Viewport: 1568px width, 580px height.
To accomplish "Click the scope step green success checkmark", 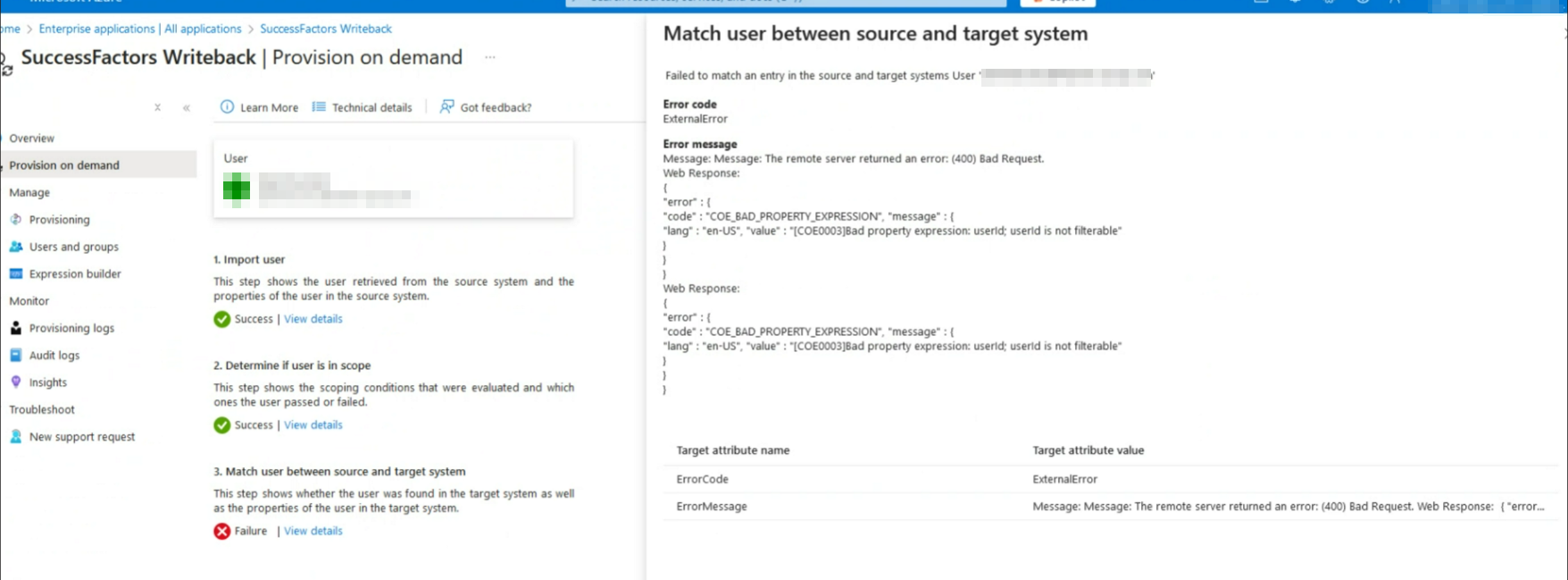I will point(222,425).
